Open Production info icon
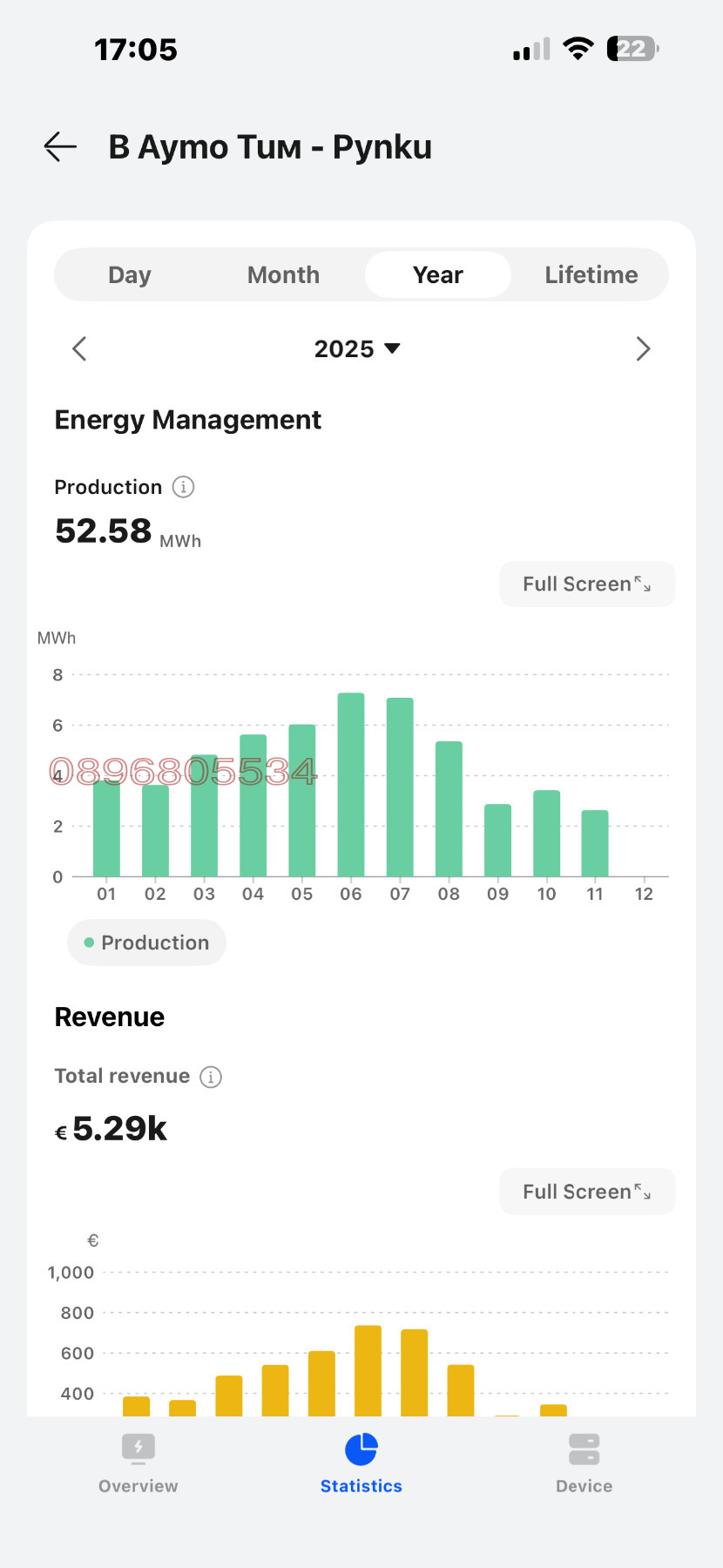Viewport: 723px width, 1568px height. [183, 487]
